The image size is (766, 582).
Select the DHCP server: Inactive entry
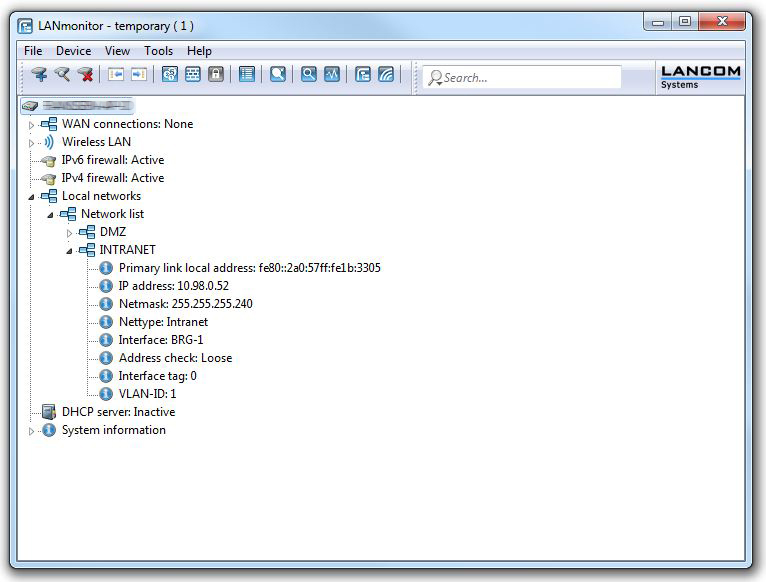pyautogui.click(x=118, y=412)
